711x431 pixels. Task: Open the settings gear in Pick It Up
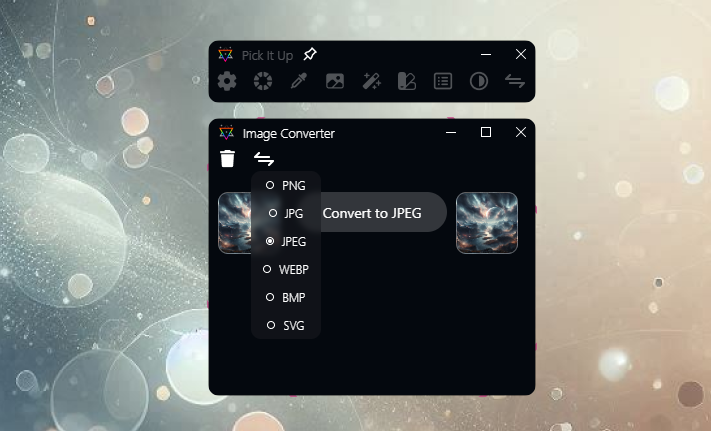coord(227,82)
